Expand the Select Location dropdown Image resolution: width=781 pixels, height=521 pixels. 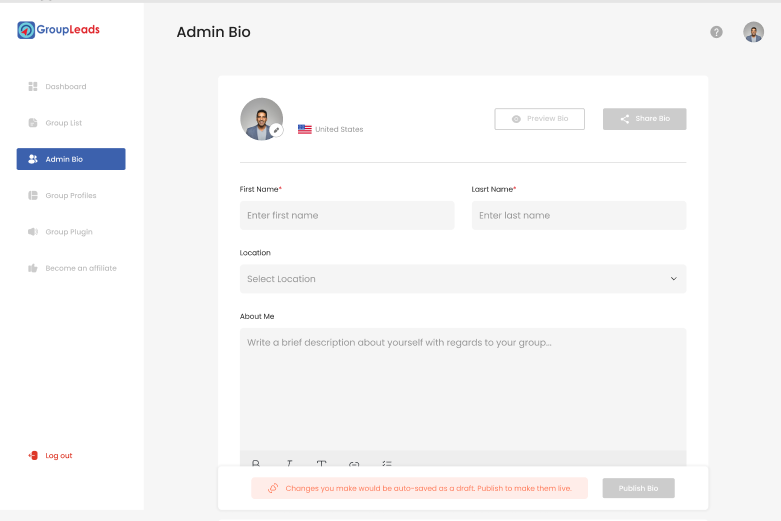463,279
